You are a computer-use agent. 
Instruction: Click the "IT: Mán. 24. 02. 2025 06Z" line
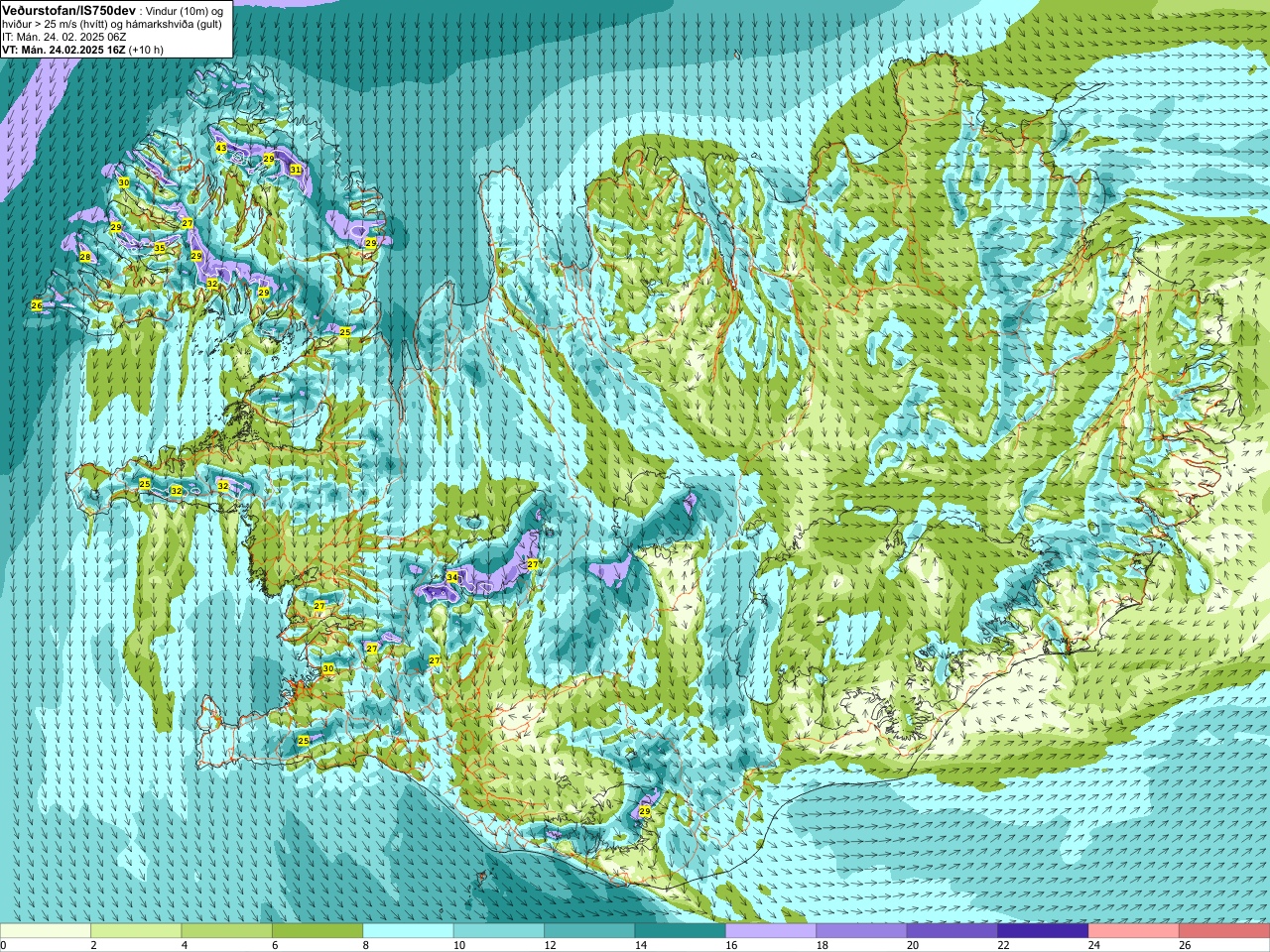pyautogui.click(x=63, y=36)
